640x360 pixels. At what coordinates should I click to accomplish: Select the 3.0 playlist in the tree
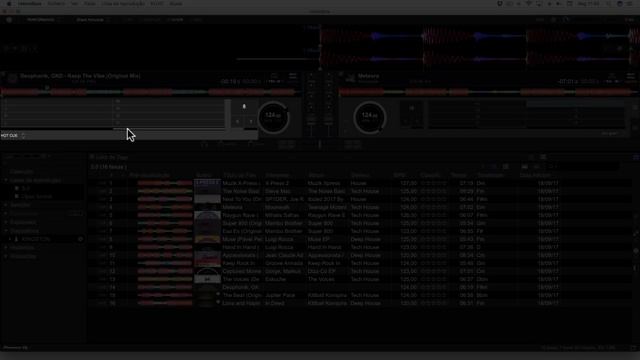pos(26,189)
